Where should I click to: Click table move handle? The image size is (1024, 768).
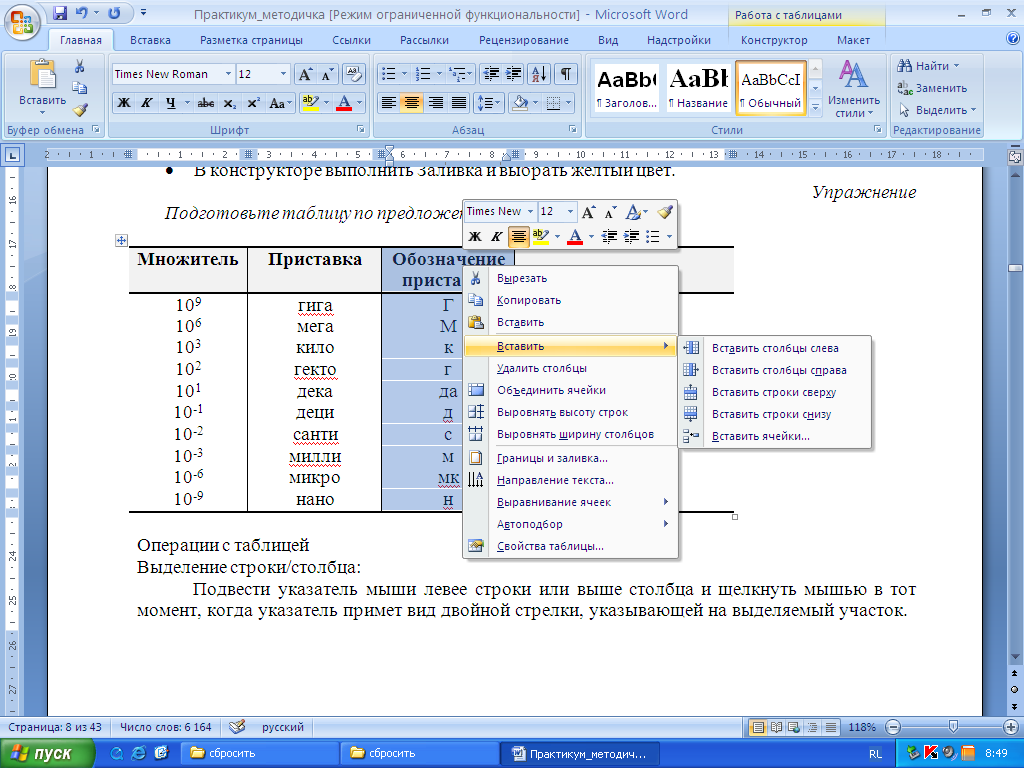point(121,240)
